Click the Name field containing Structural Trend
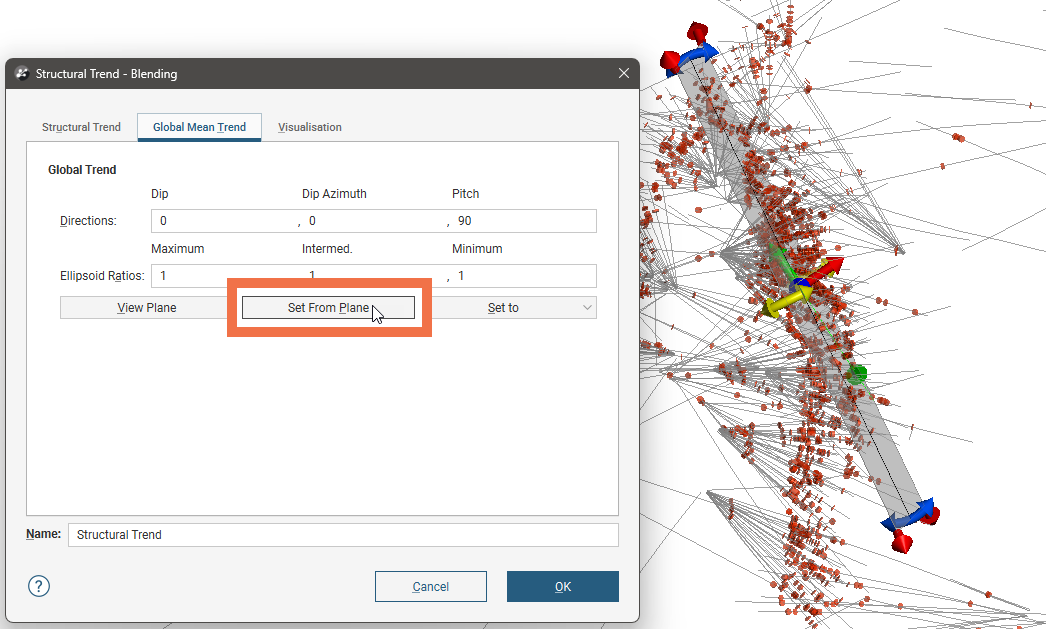Screen dimensions: 1046x629 (342, 535)
